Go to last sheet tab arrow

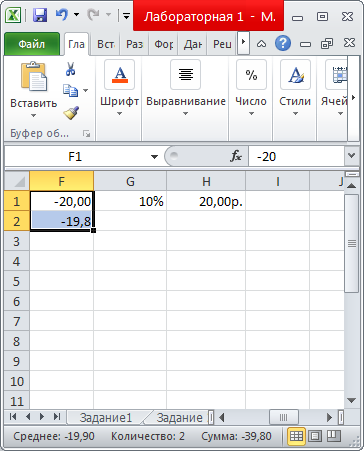click(57, 417)
